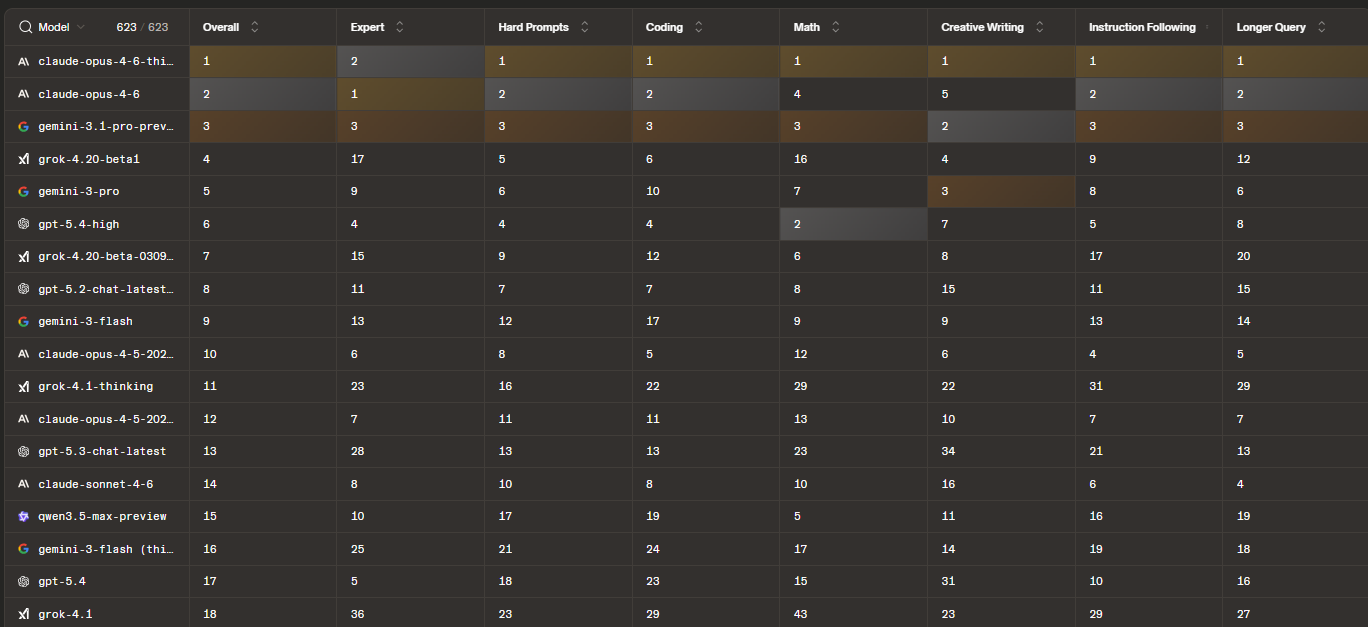Sort by Coding using its sort arrows
The width and height of the screenshot is (1368, 627).
coord(698,28)
